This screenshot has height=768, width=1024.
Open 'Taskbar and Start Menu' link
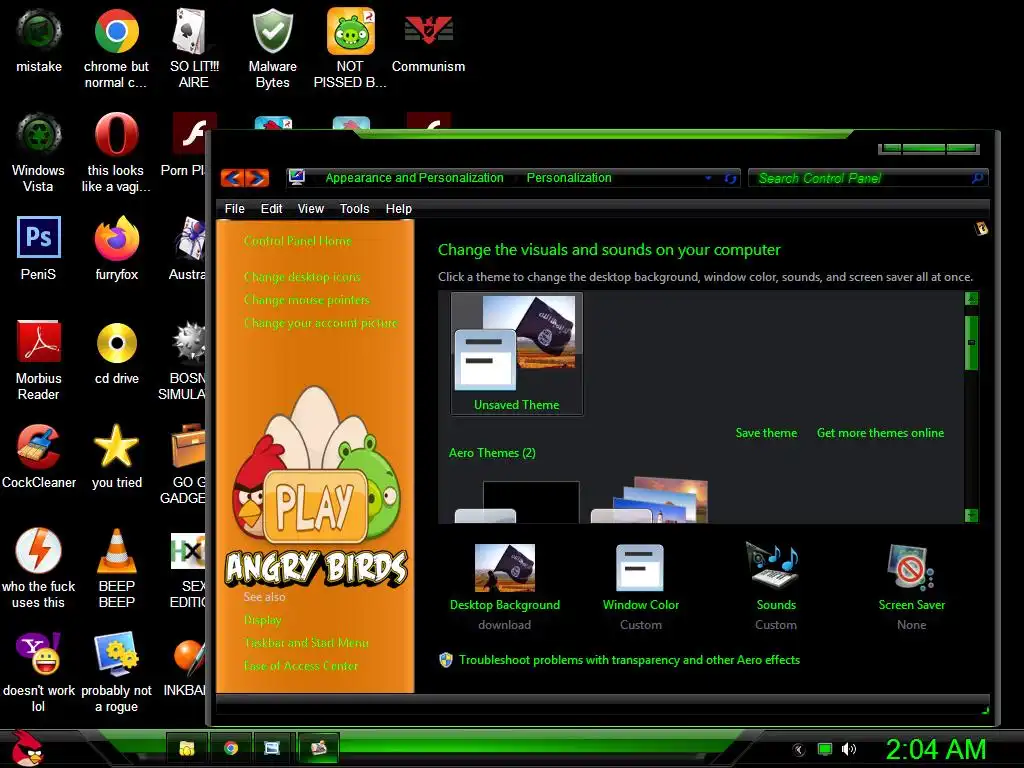pyautogui.click(x=306, y=643)
